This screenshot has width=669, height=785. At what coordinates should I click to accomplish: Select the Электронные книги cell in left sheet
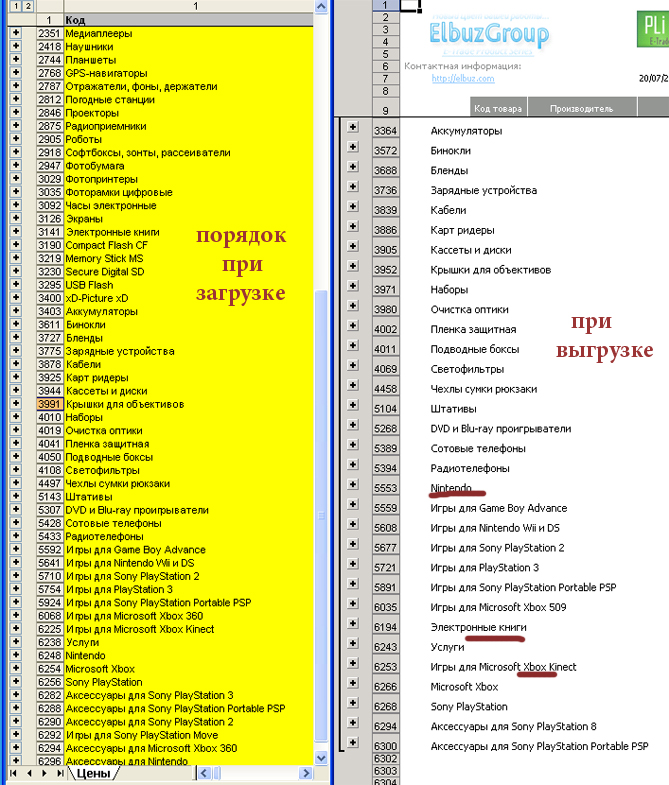click(x=189, y=232)
